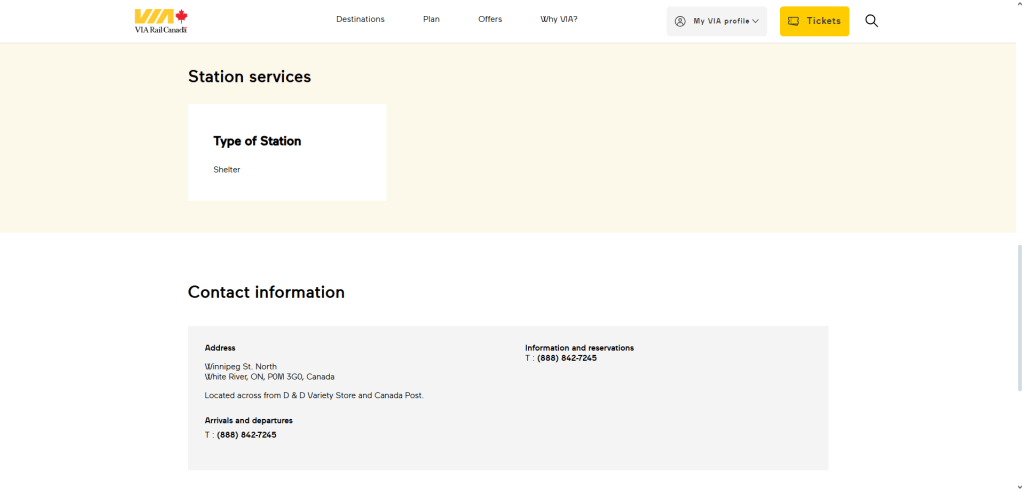The height and width of the screenshot is (491, 1024).
Task: Click the vertical page scrollbar thumb
Action: tap(1018, 317)
